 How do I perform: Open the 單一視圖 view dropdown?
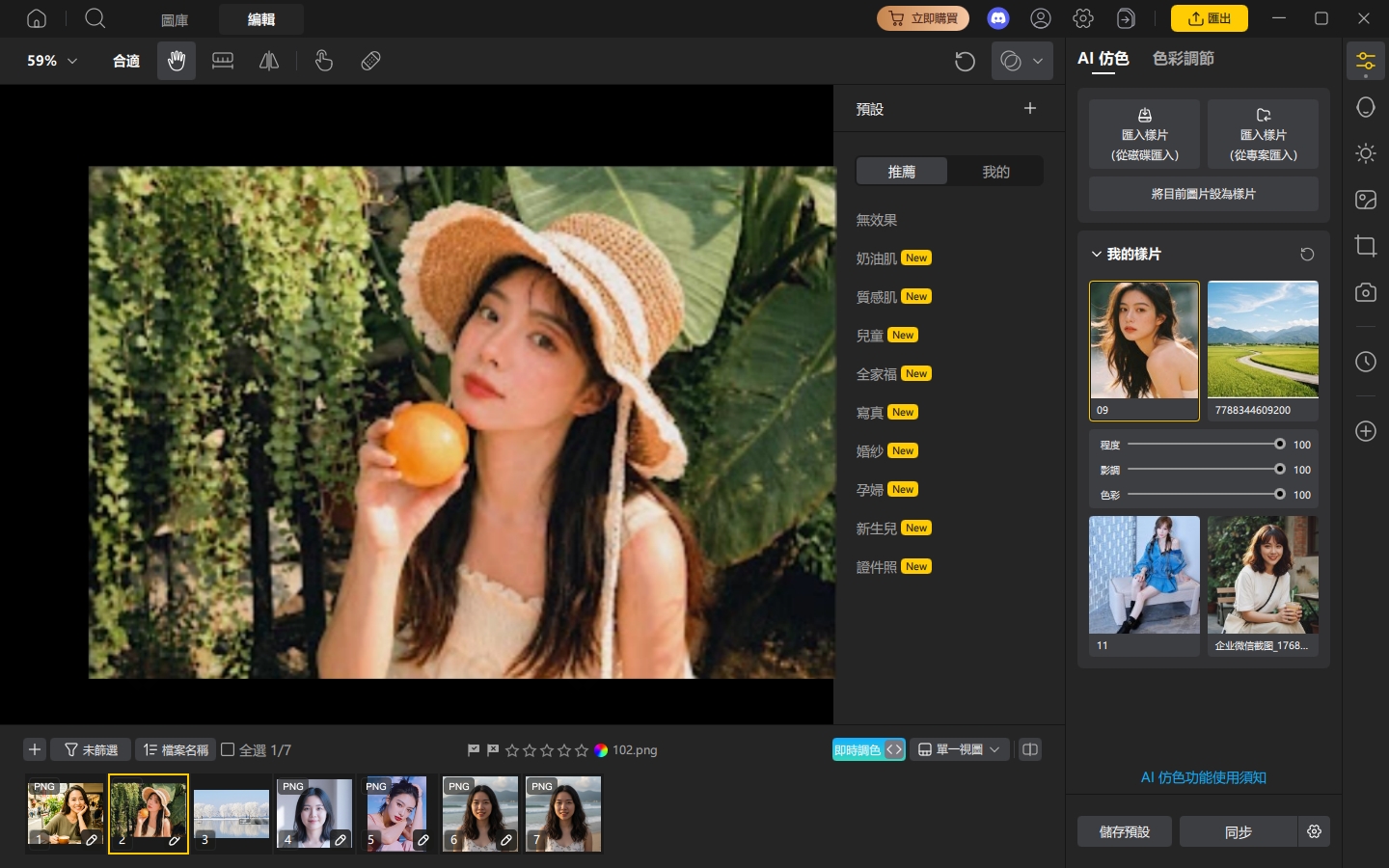pos(959,749)
